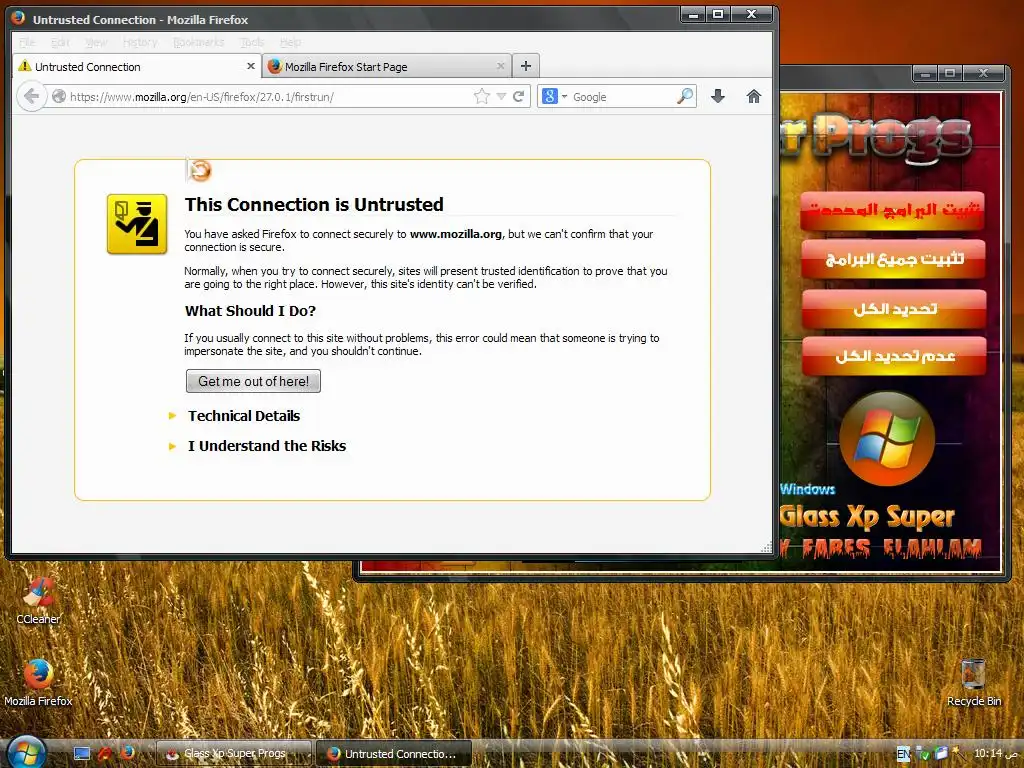Click the yellow passport officer warning icon
This screenshot has width=1024, height=768.
[137, 223]
